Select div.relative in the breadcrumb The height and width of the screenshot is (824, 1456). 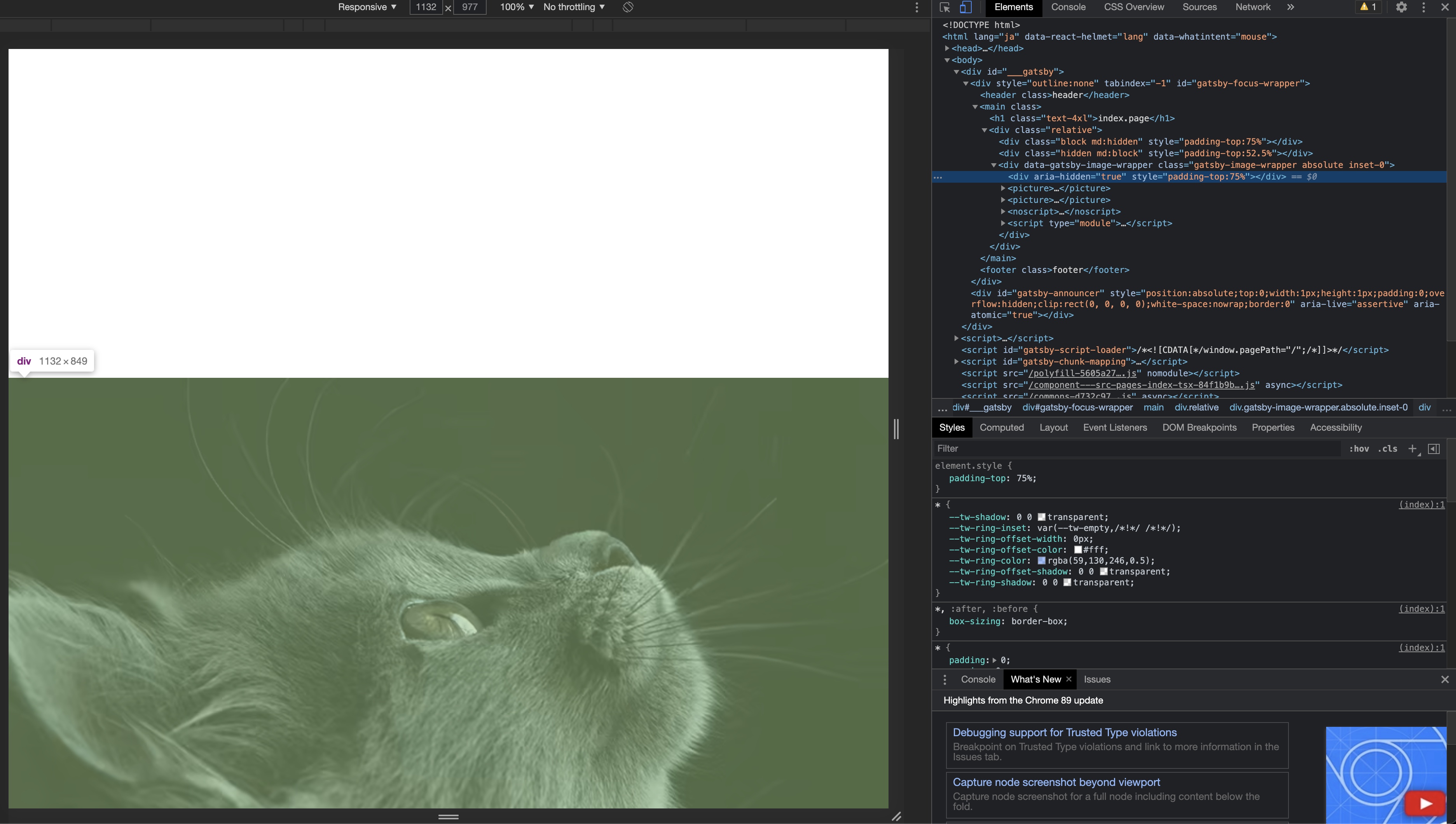(x=1196, y=407)
